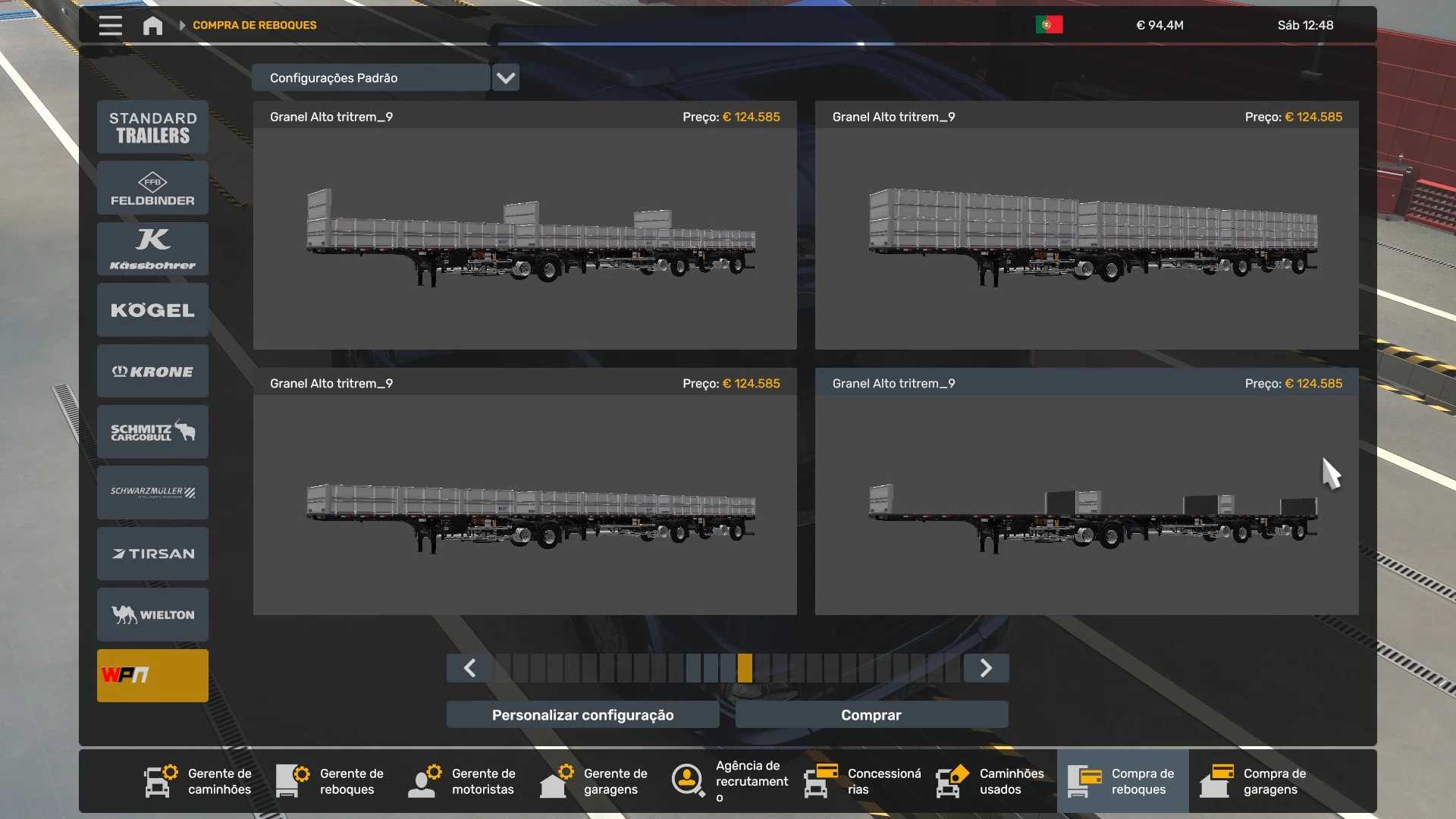Switch to Compra de garagens tab
The width and height of the screenshot is (1456, 819).
1254,781
